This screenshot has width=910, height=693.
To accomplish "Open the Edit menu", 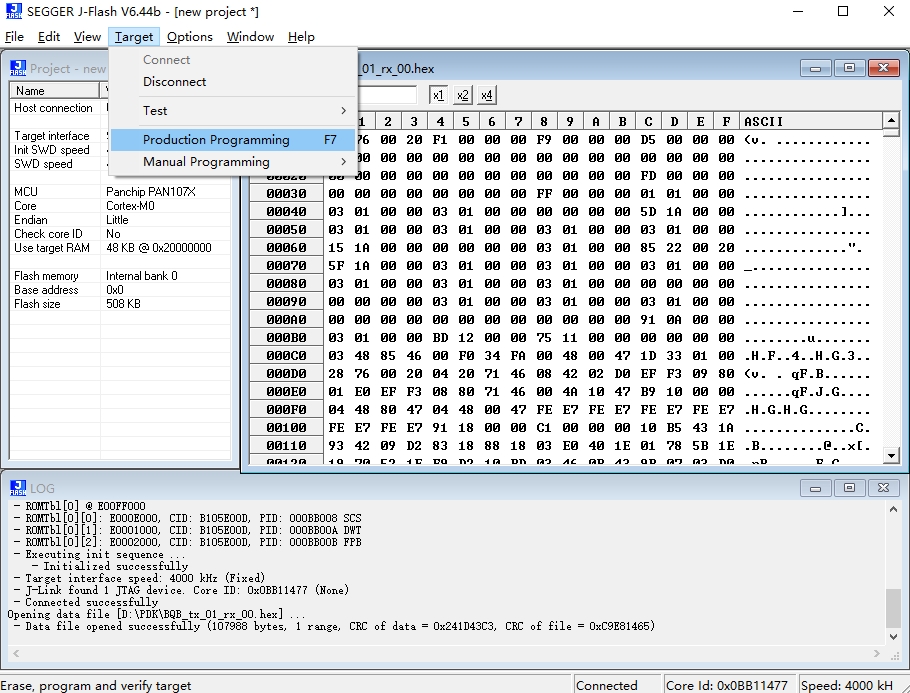I will click(49, 37).
